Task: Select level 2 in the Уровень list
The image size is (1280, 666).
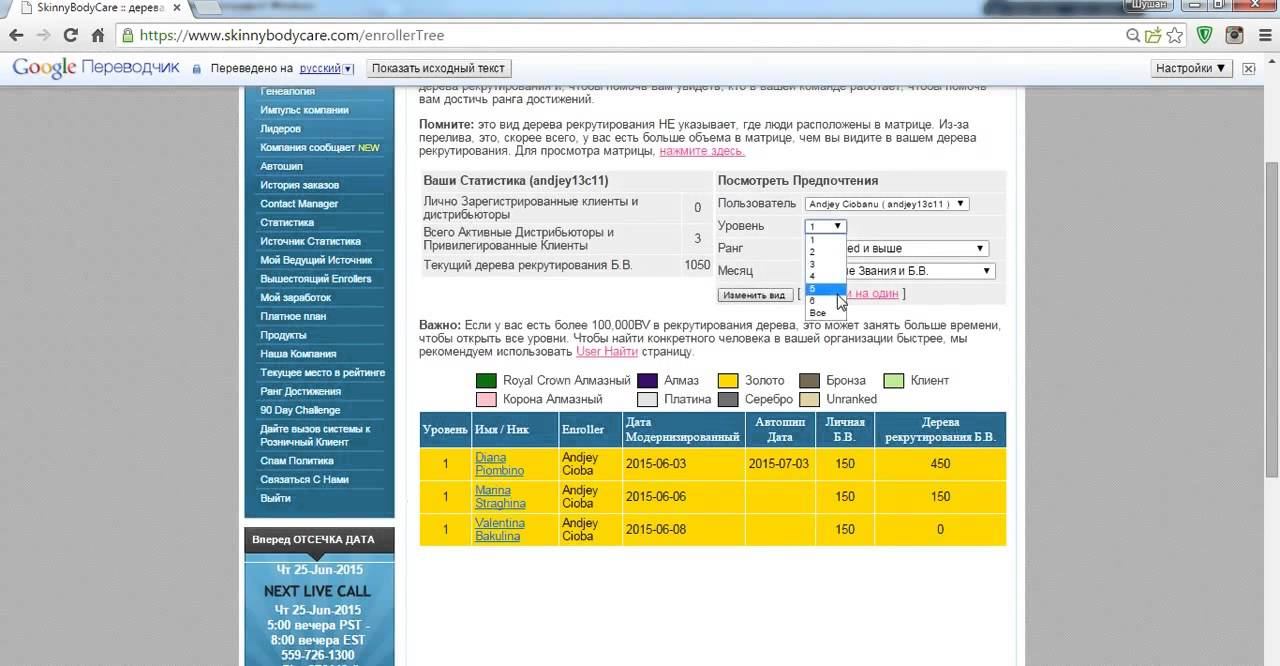Action: [x=826, y=252]
